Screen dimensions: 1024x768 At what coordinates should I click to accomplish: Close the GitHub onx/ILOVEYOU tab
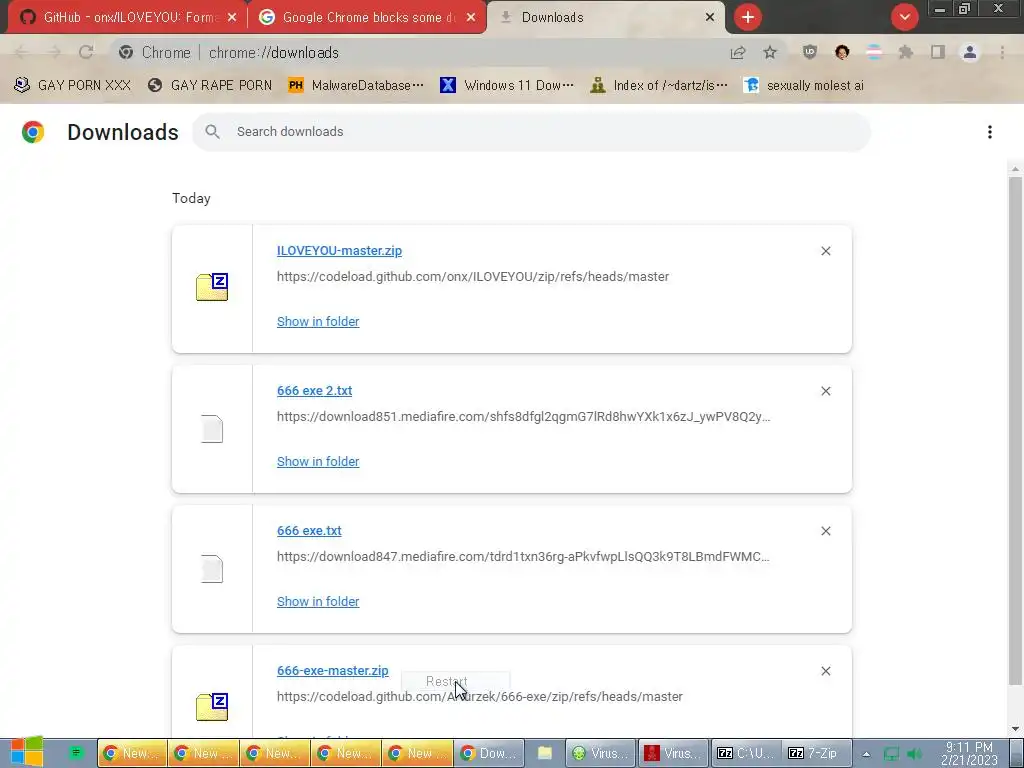(232, 18)
